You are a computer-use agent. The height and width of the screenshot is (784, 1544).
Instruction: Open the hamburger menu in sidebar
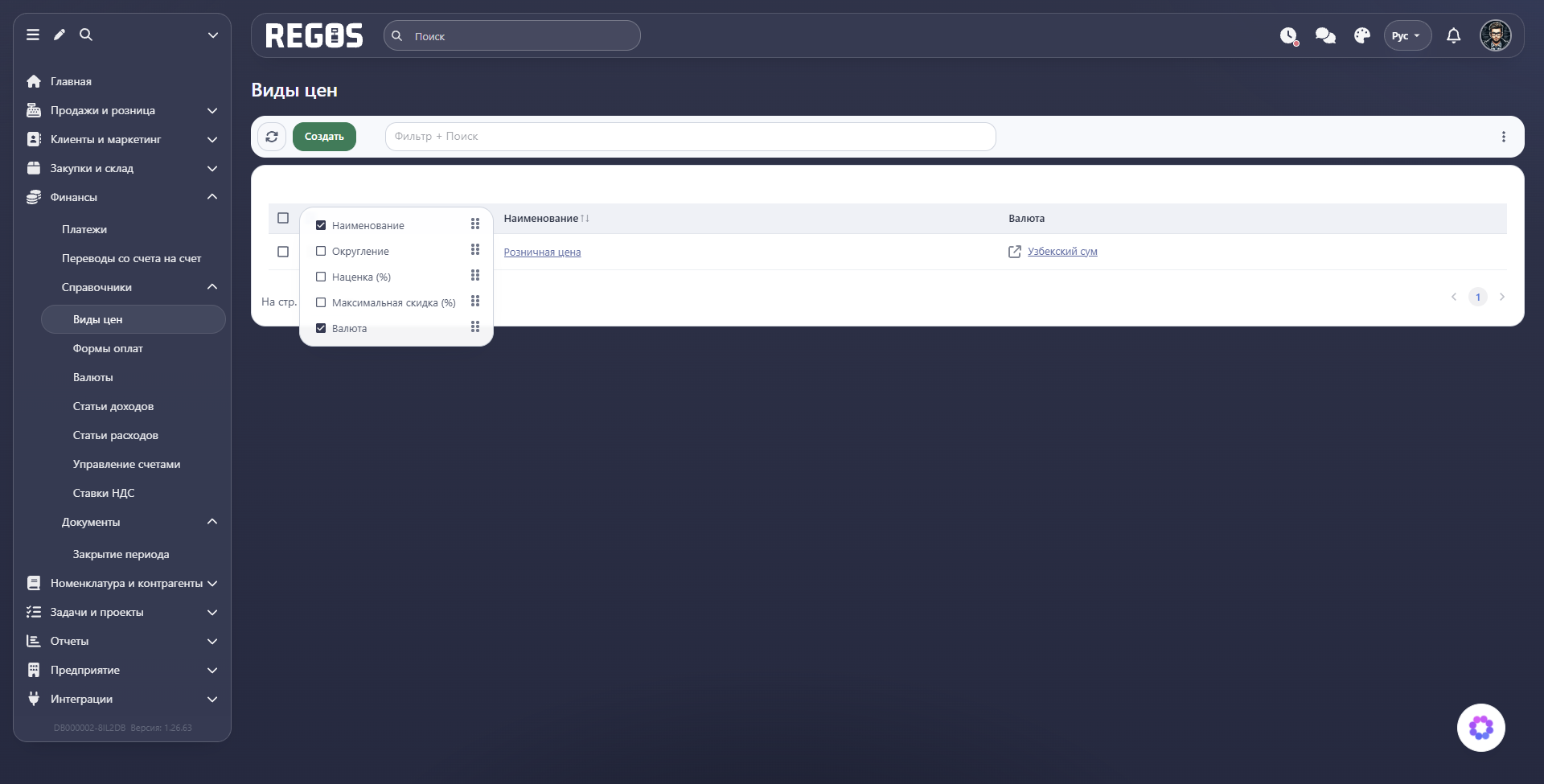coord(33,35)
